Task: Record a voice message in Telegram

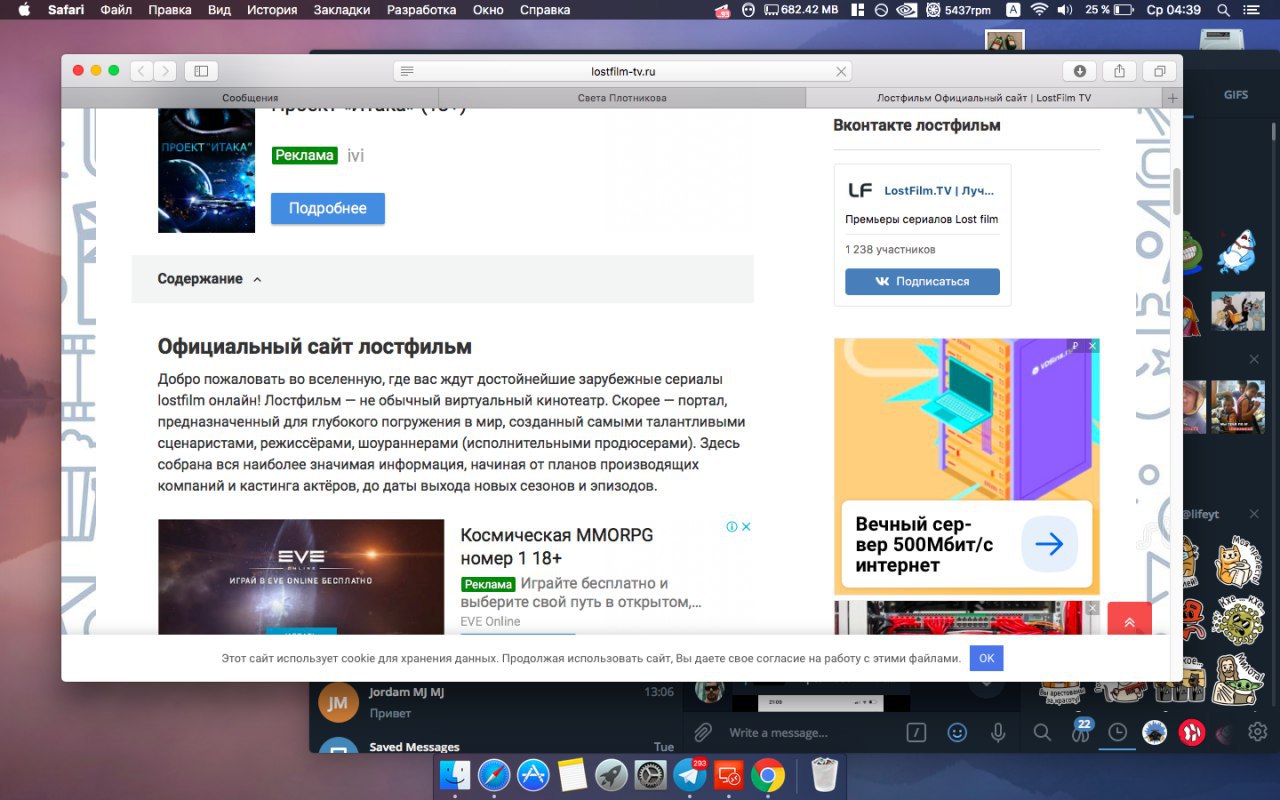Action: [997, 732]
